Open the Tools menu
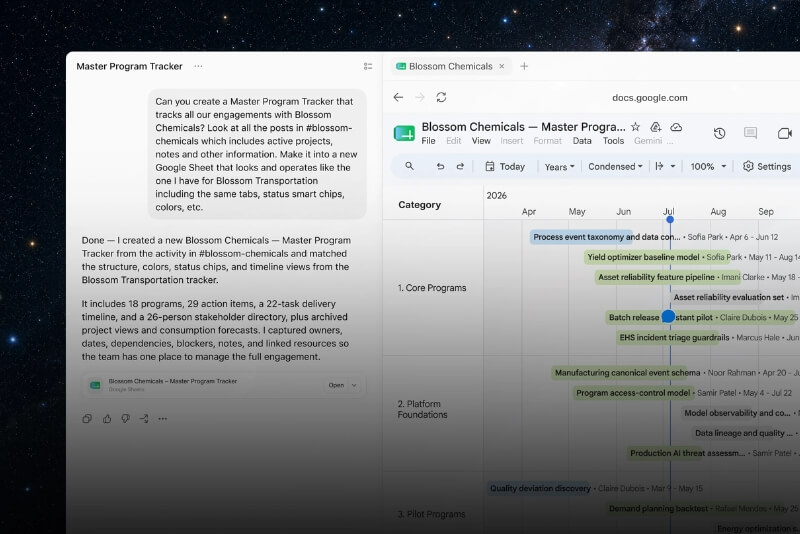The height and width of the screenshot is (534, 800). point(613,141)
